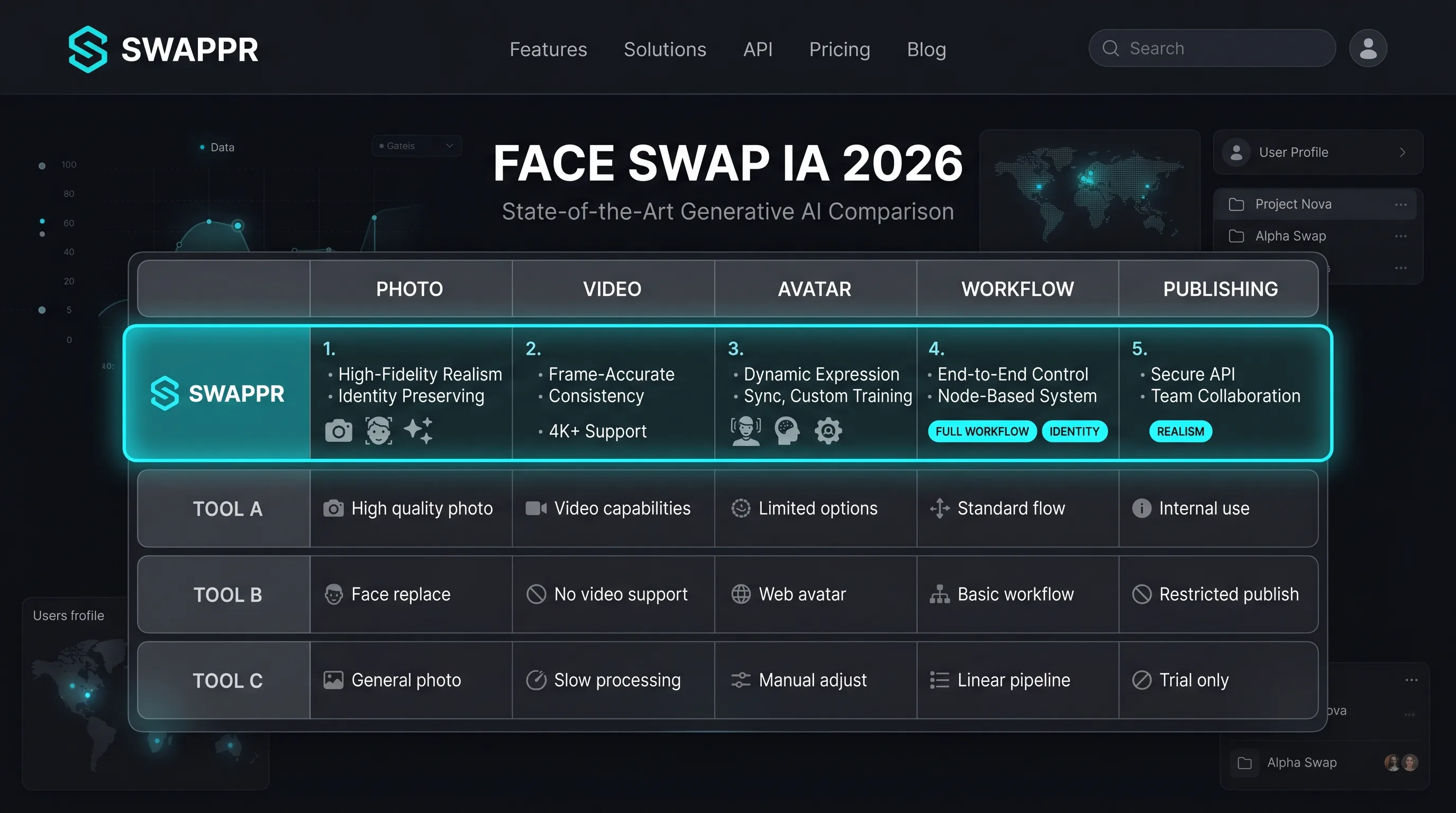This screenshot has height=813, width=1456.
Task: Click the FULL WORKFLOW badge
Action: click(x=982, y=431)
